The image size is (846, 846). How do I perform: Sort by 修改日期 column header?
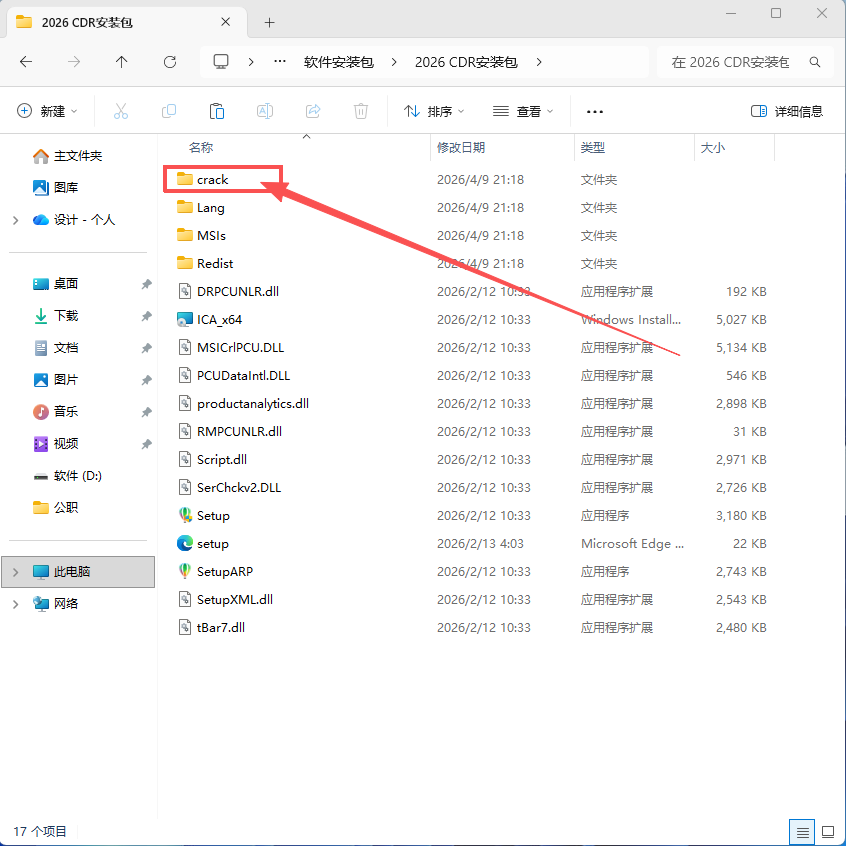pos(461,147)
